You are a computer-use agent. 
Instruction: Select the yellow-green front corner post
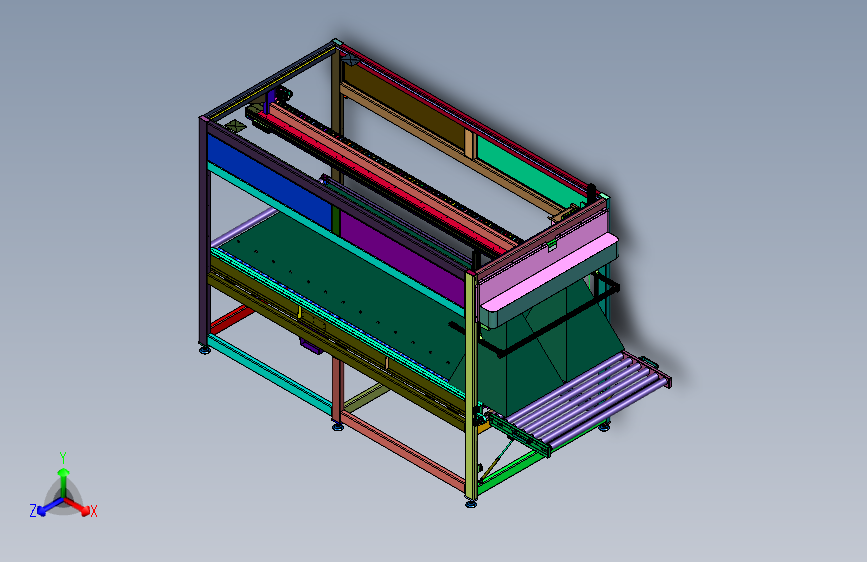[x=471, y=386]
